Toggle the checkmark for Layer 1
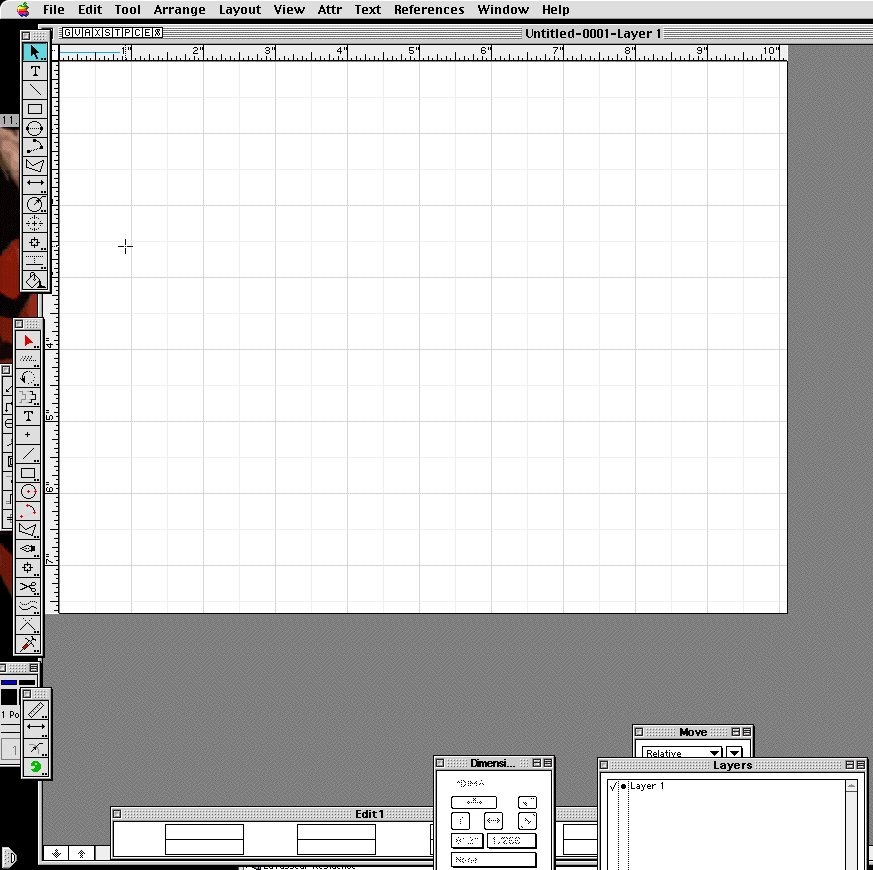This screenshot has height=870, width=873. point(612,787)
